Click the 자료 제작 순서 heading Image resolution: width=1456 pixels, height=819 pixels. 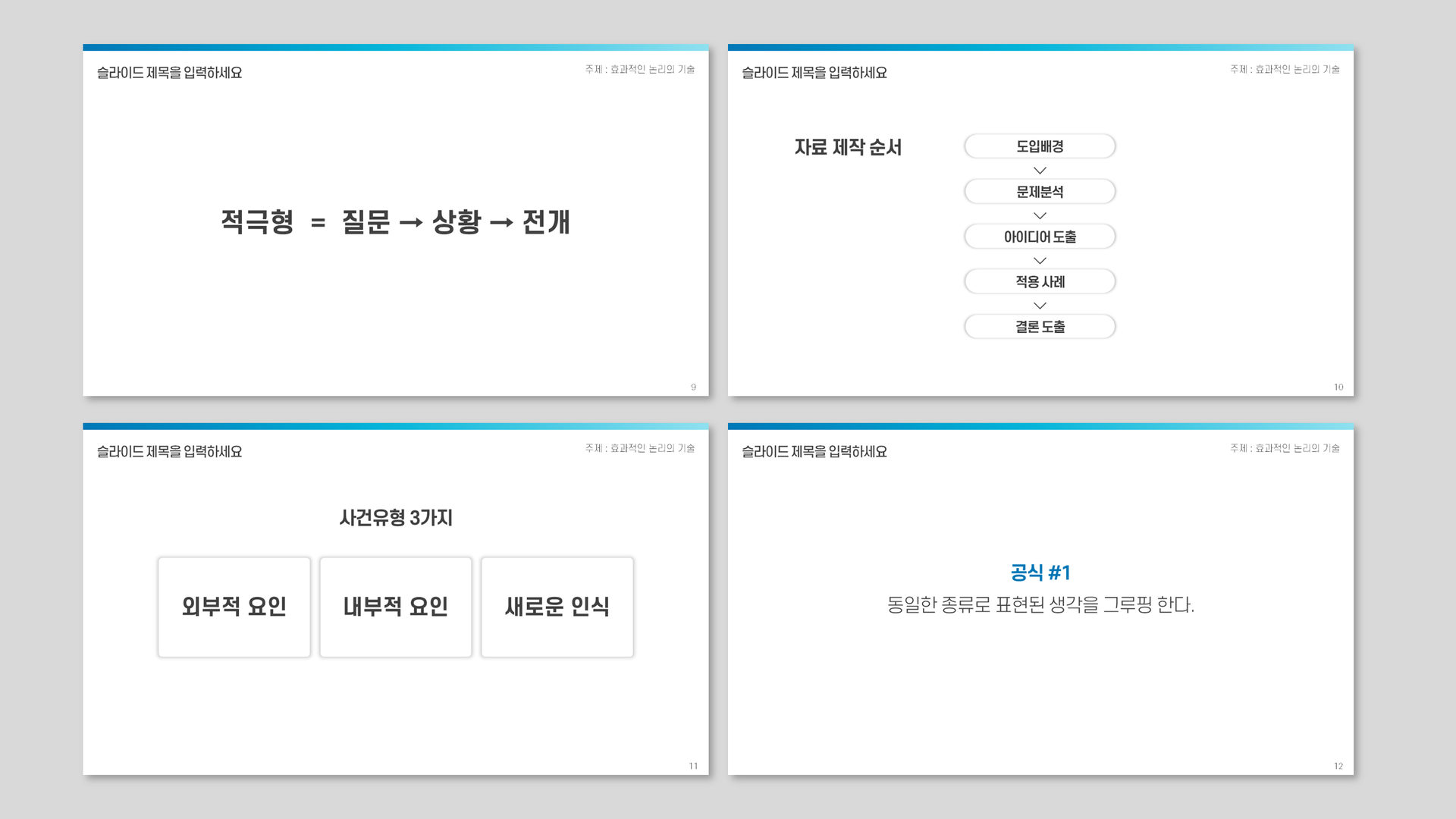coord(848,147)
